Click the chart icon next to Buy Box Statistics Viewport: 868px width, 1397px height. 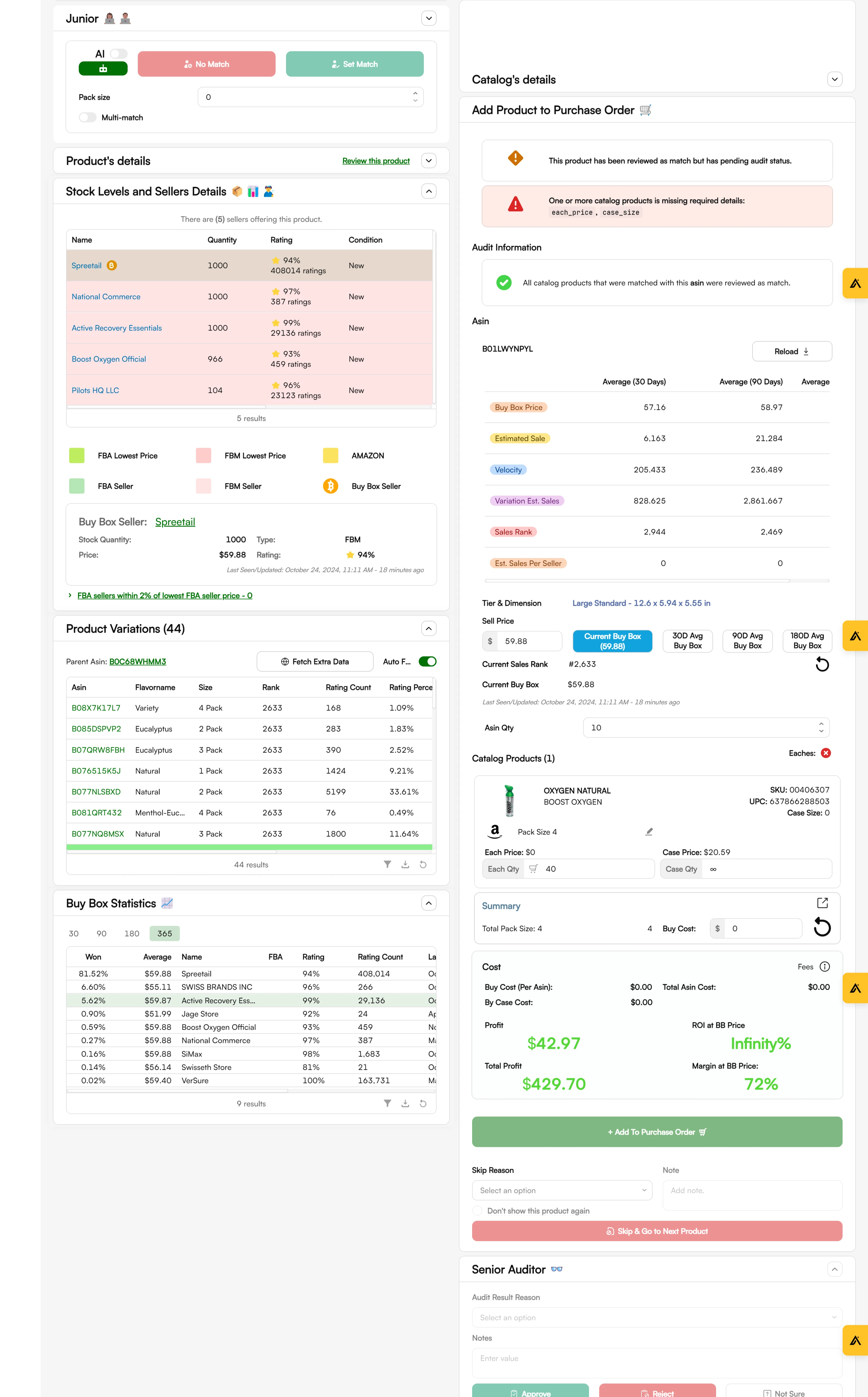tap(167, 903)
